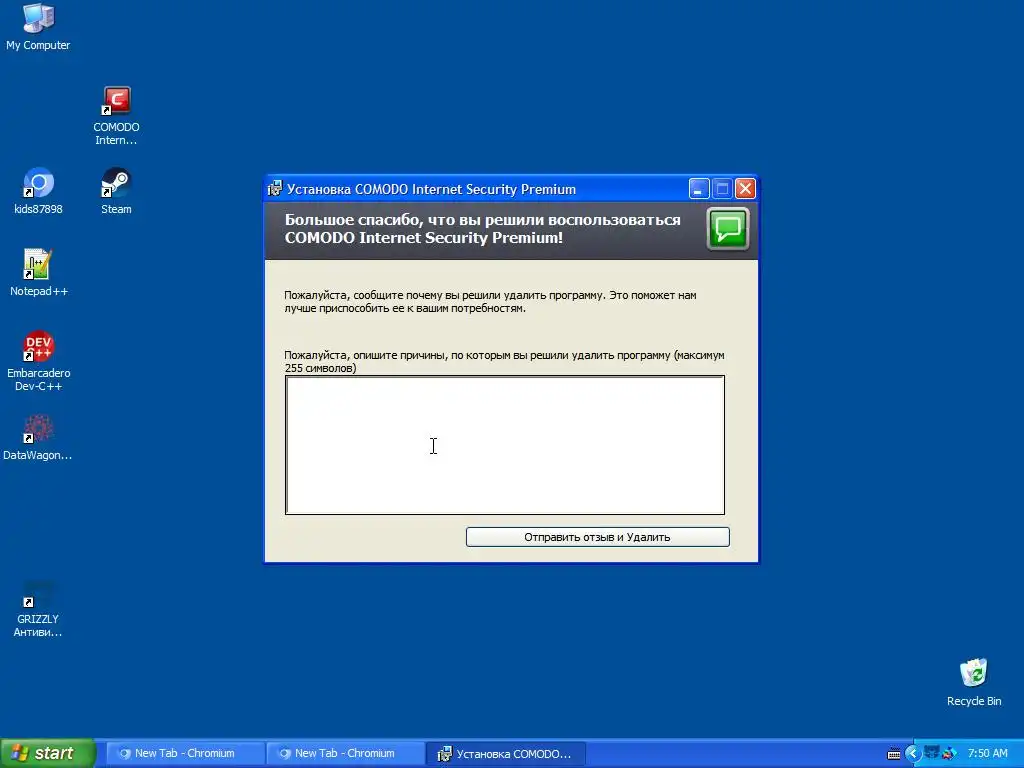Select the COMODO Internet Security desktop shortcut
The height and width of the screenshot is (768, 1024).
click(x=116, y=116)
